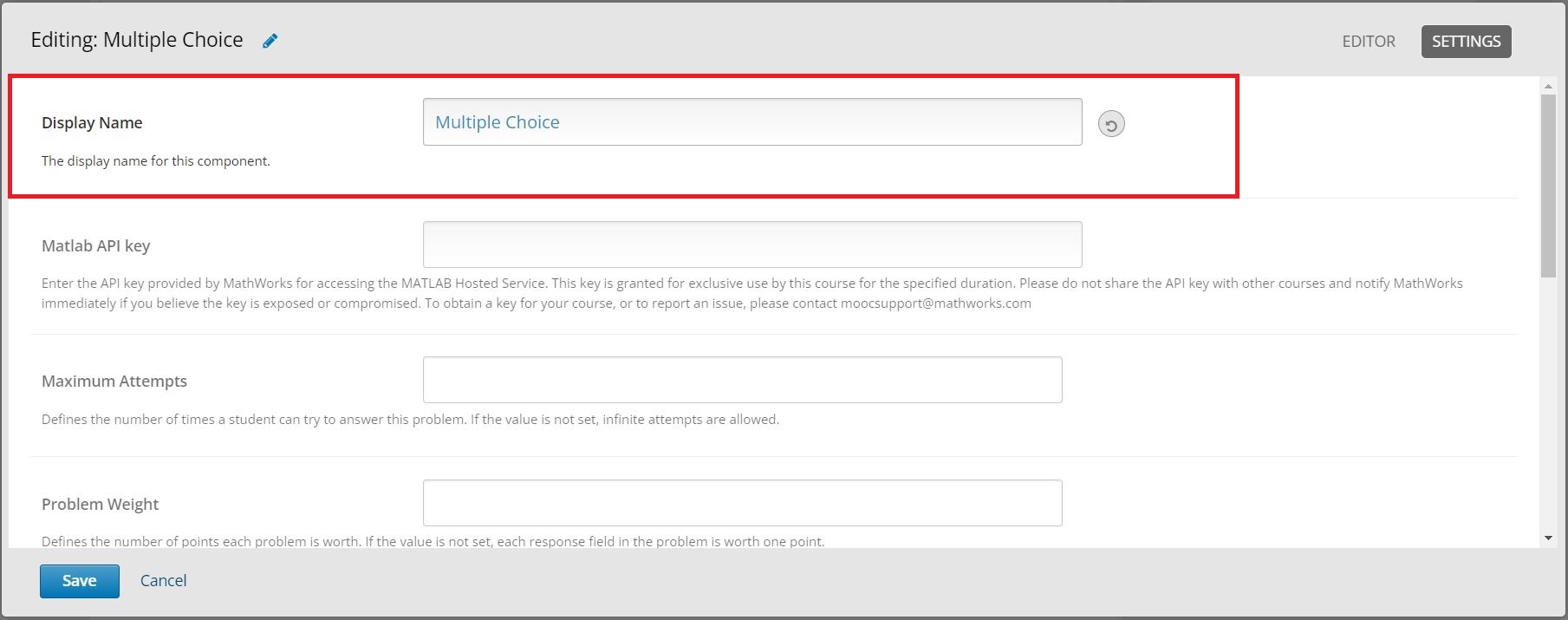
Task: Cancel editing the component
Action: pos(163,581)
